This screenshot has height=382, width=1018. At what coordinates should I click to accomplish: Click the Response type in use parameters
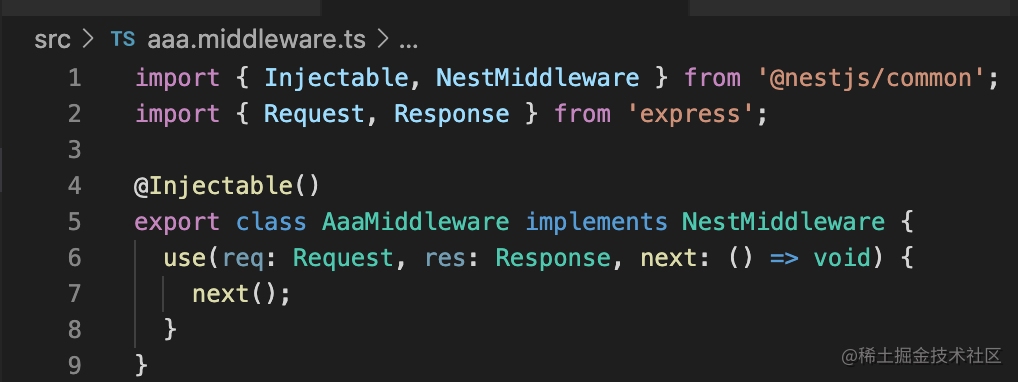pos(552,258)
